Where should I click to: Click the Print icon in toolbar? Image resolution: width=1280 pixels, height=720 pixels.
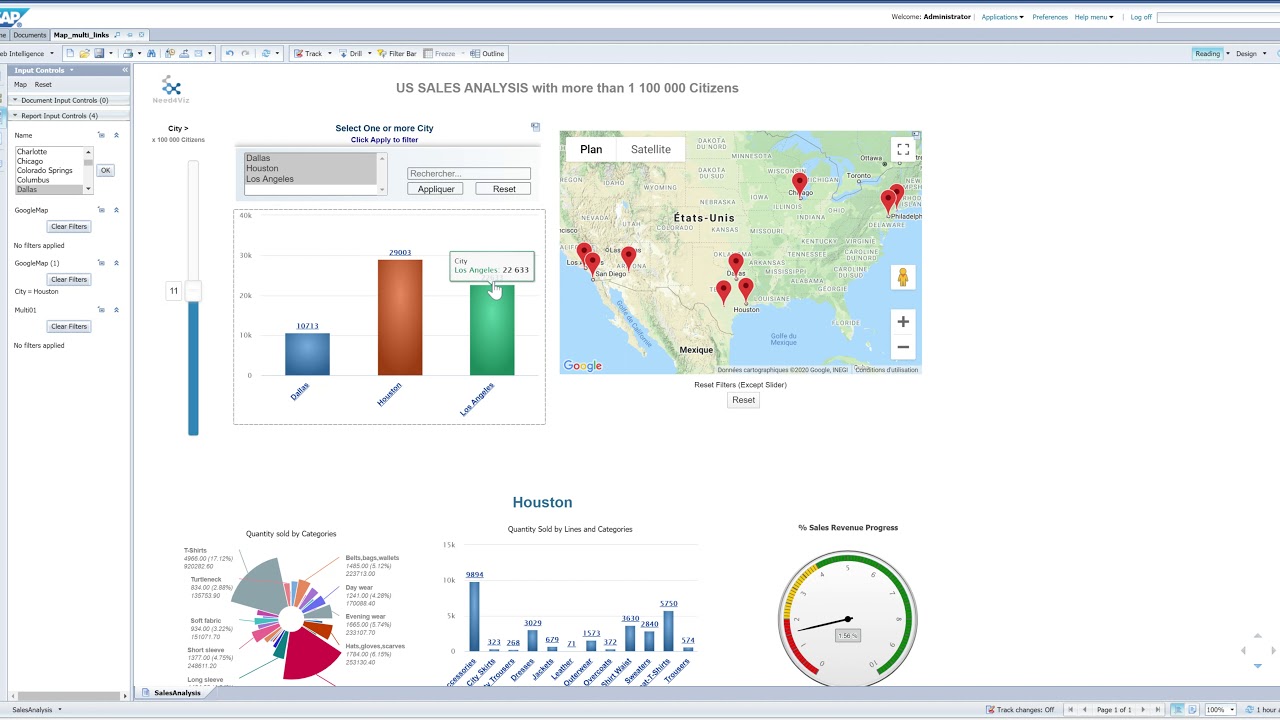(x=127, y=53)
